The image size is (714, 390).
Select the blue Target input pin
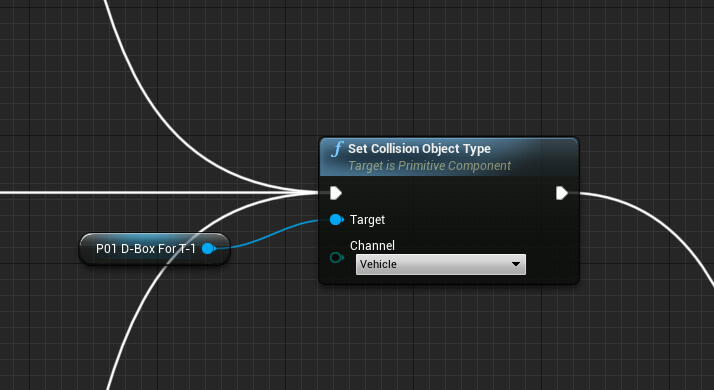(x=337, y=220)
